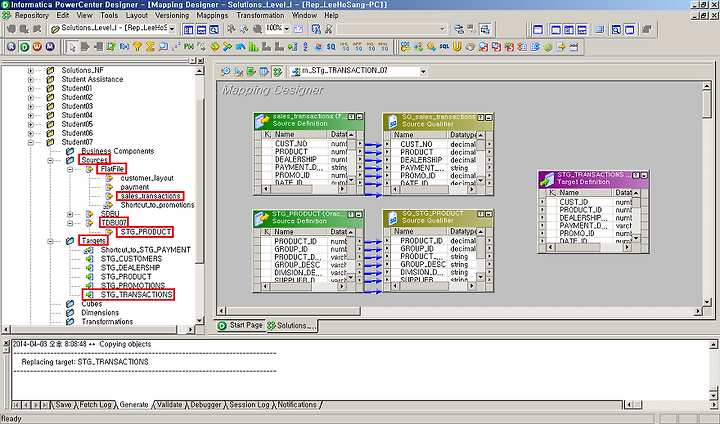
Task: Expand the Student01 folder
Action: tap(31, 88)
